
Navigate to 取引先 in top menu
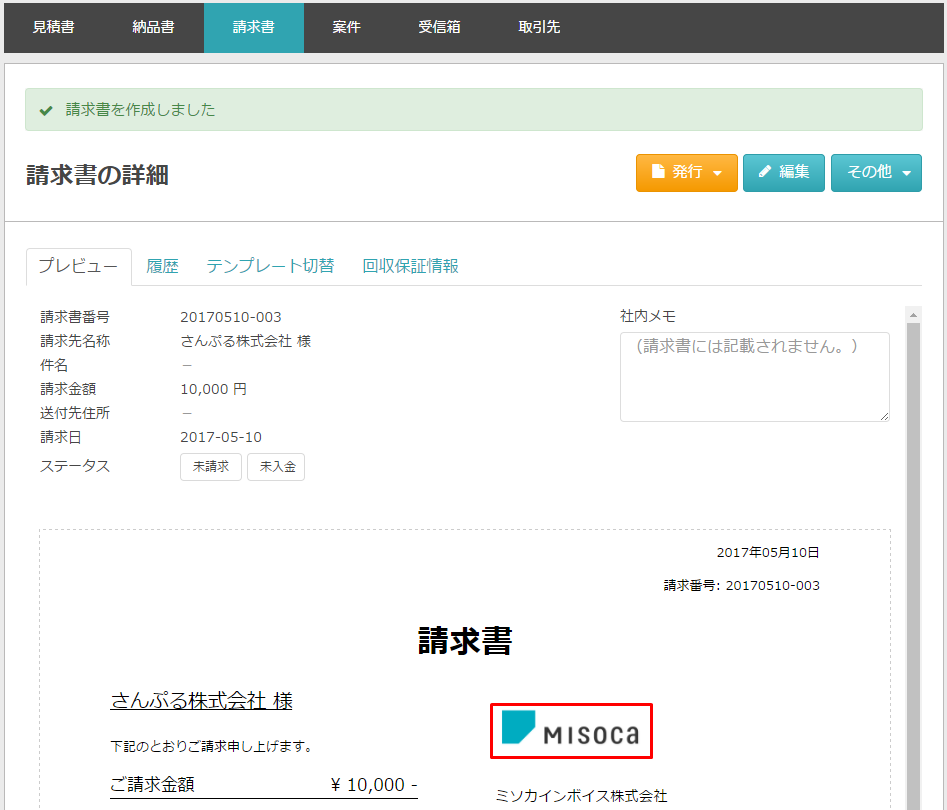tap(539, 27)
